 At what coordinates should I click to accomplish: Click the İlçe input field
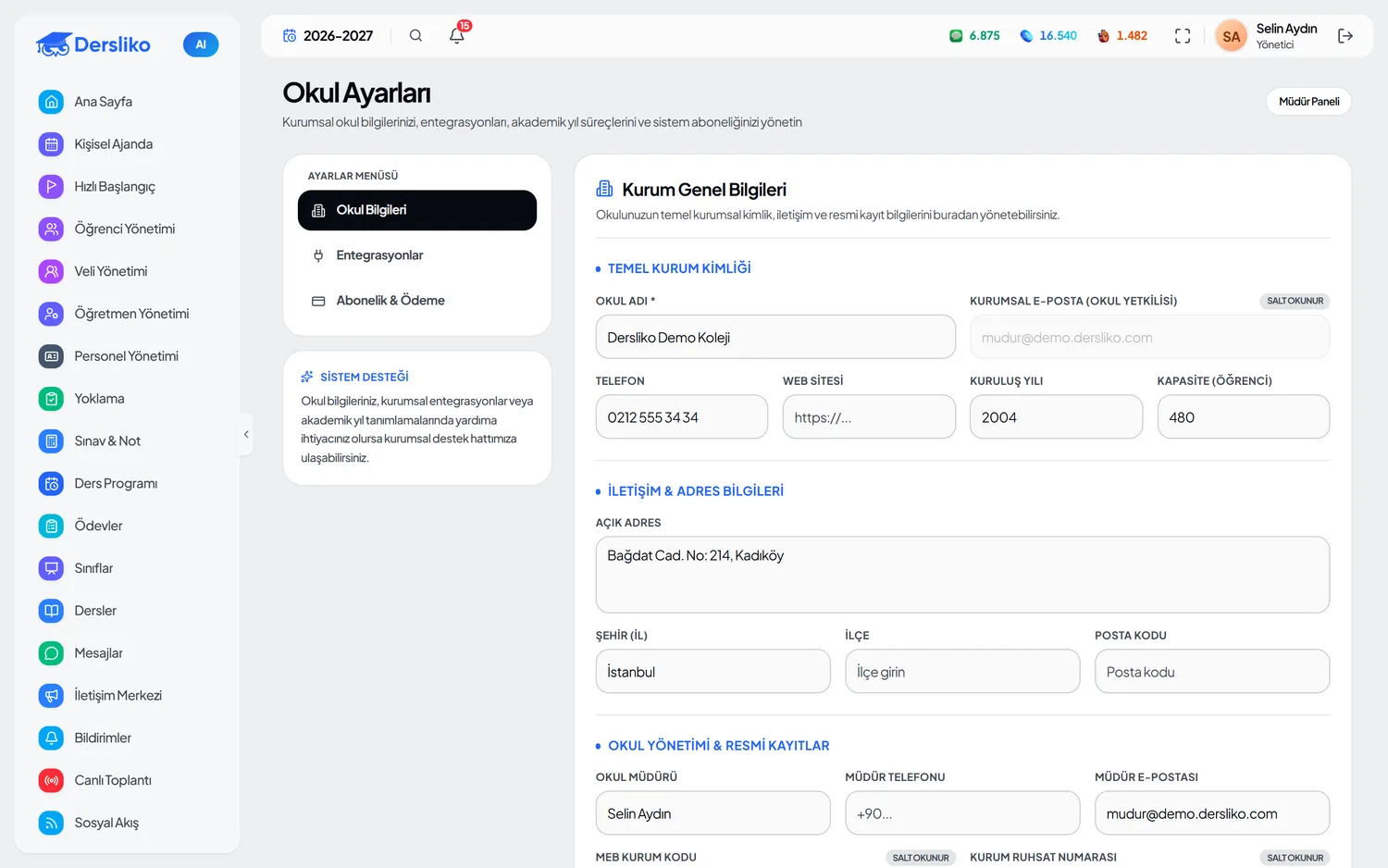point(962,671)
